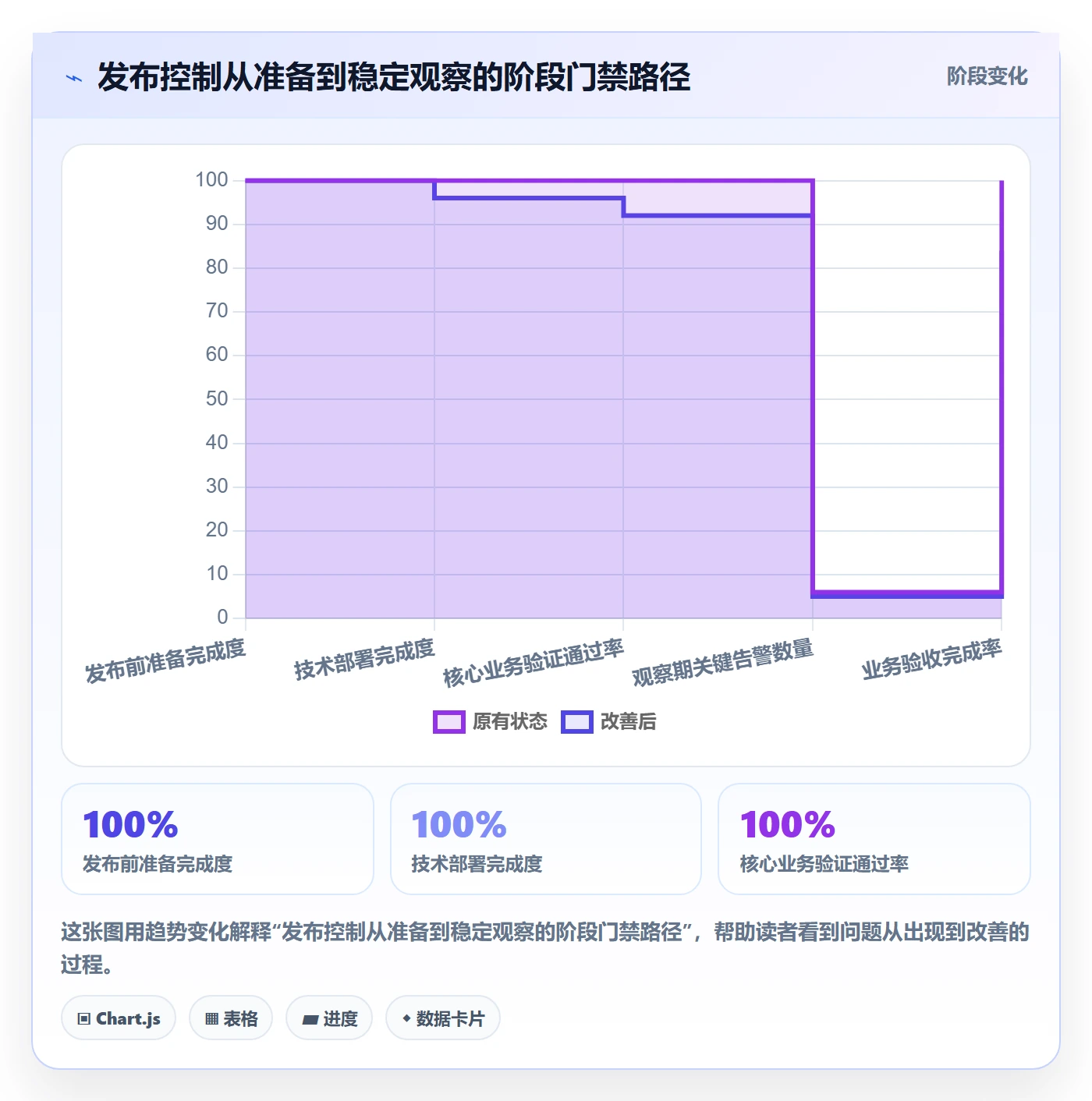Toggle the 原有状态 legend item
This screenshot has height=1101, width=1092.
[491, 722]
